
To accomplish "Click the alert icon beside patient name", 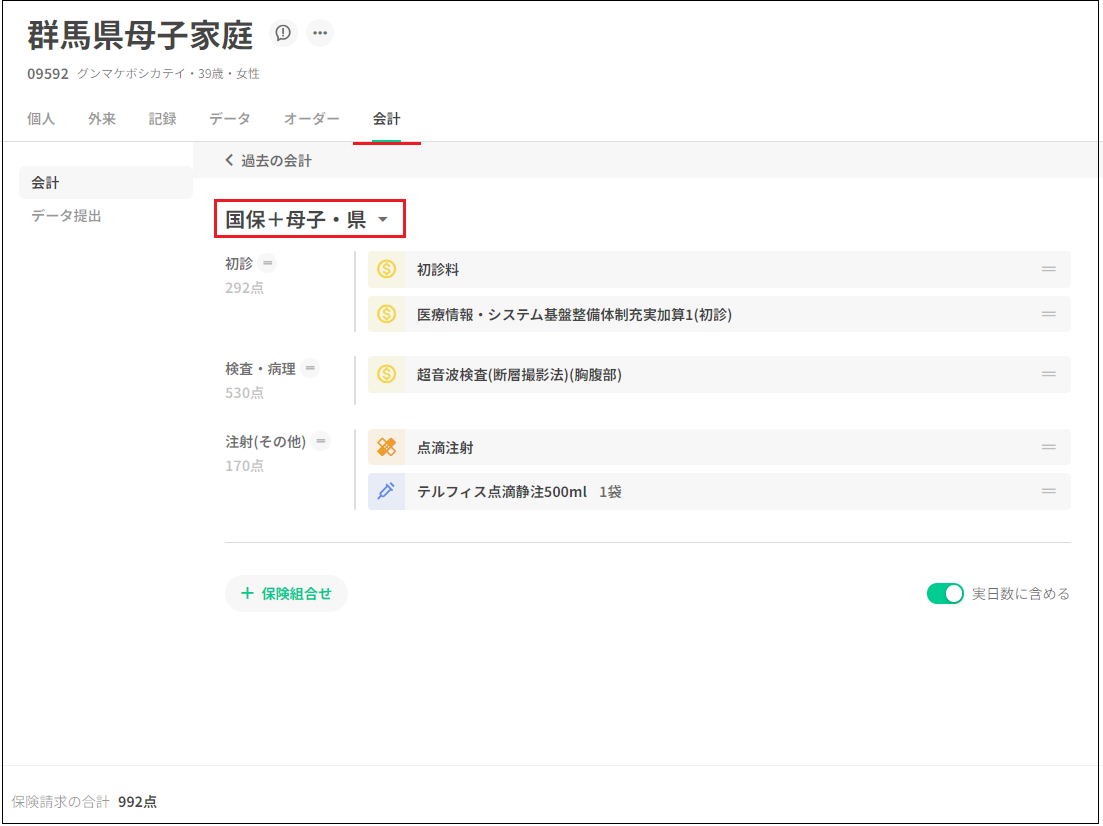I will coord(284,33).
